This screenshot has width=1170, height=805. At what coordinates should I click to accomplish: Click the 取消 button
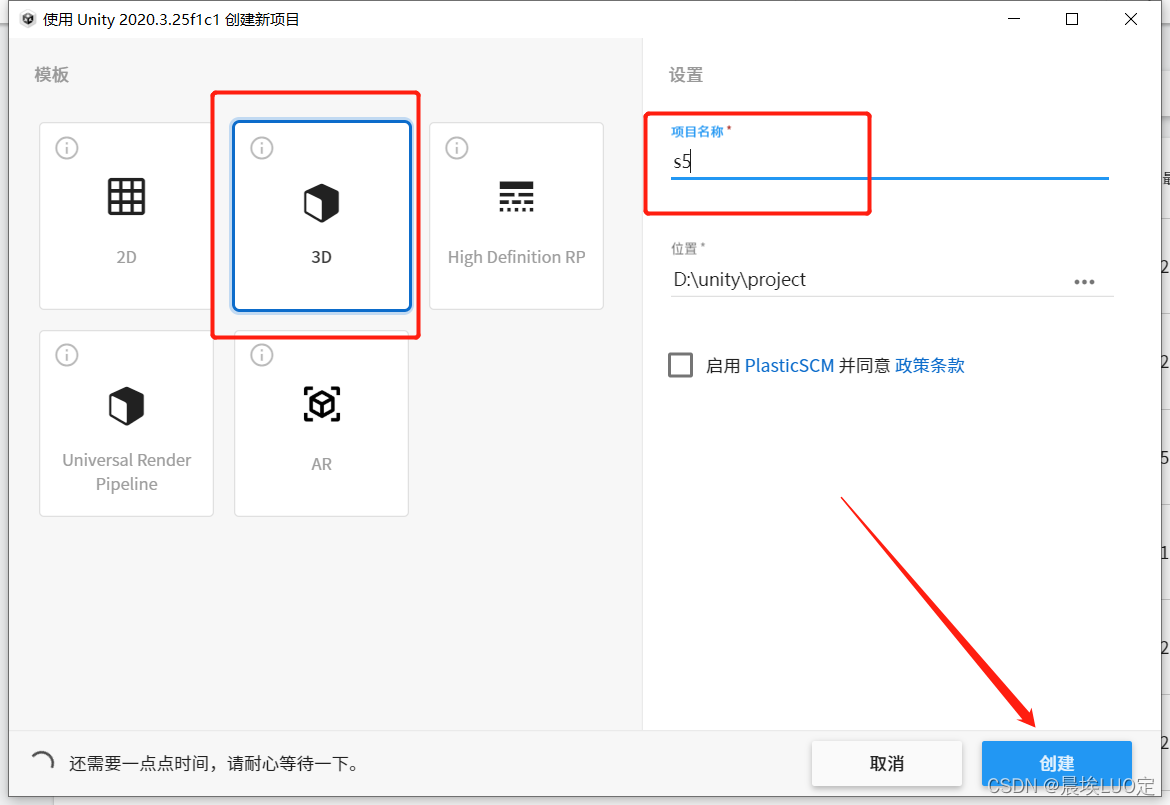886,762
